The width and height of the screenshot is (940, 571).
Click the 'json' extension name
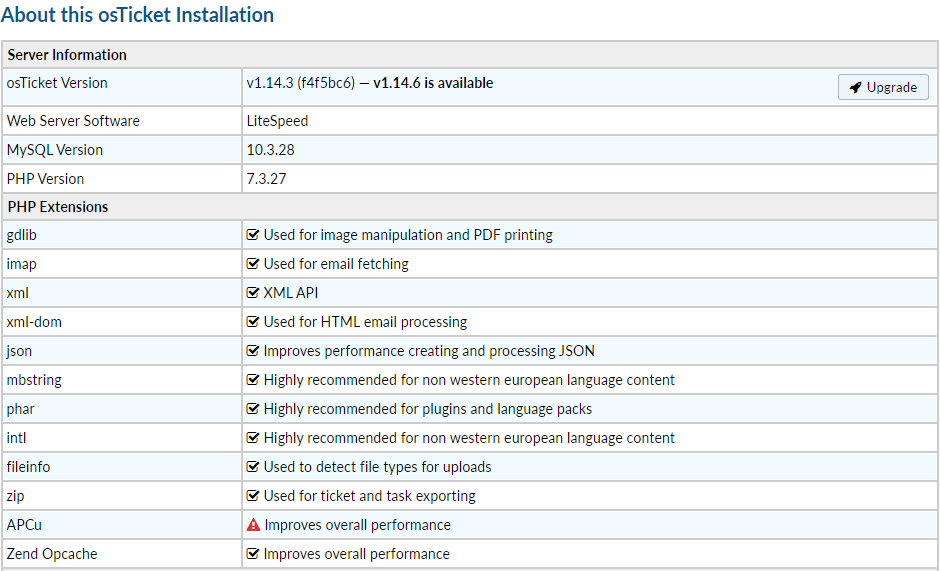click(19, 351)
